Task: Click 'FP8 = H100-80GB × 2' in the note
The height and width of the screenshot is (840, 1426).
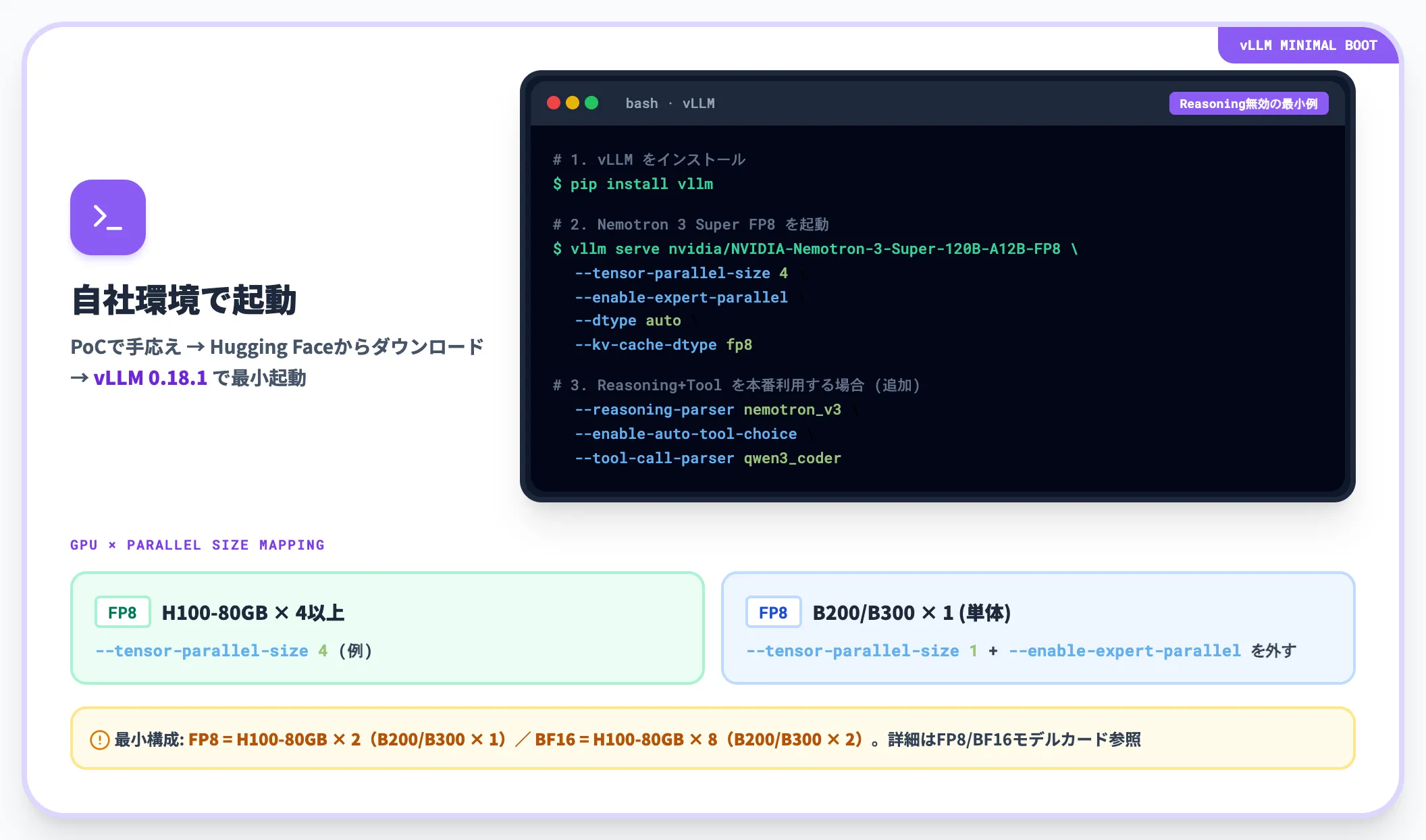Action: click(274, 739)
